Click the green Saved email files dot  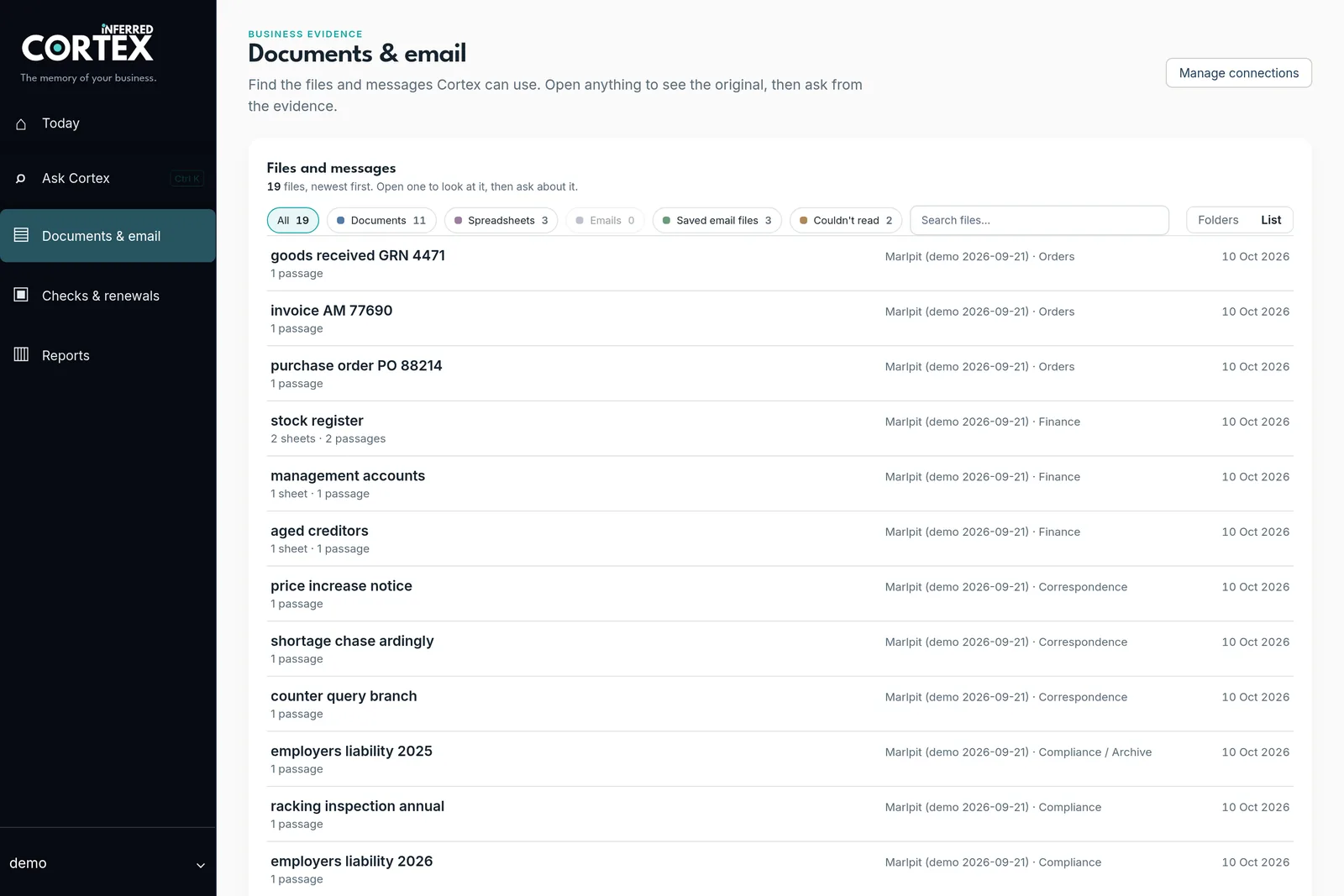666,220
